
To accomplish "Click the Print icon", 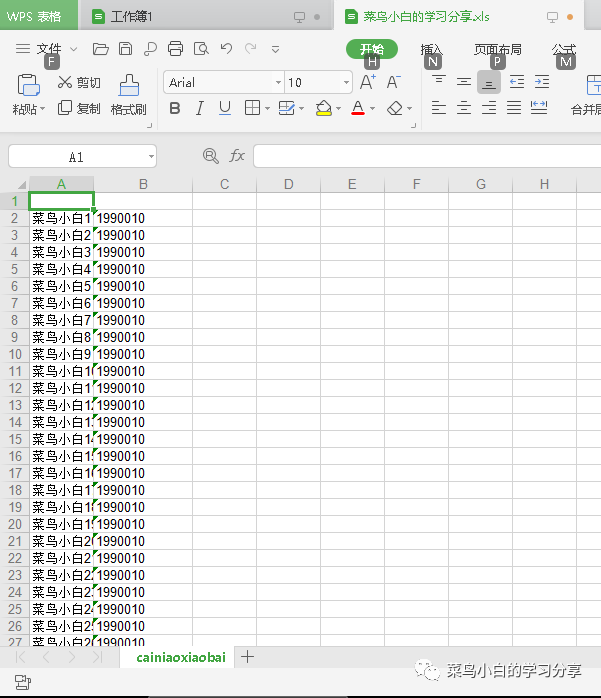I will coord(175,49).
